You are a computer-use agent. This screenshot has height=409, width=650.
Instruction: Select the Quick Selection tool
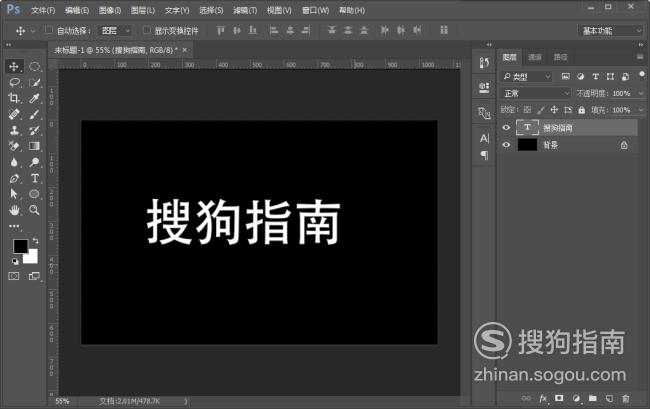34,82
